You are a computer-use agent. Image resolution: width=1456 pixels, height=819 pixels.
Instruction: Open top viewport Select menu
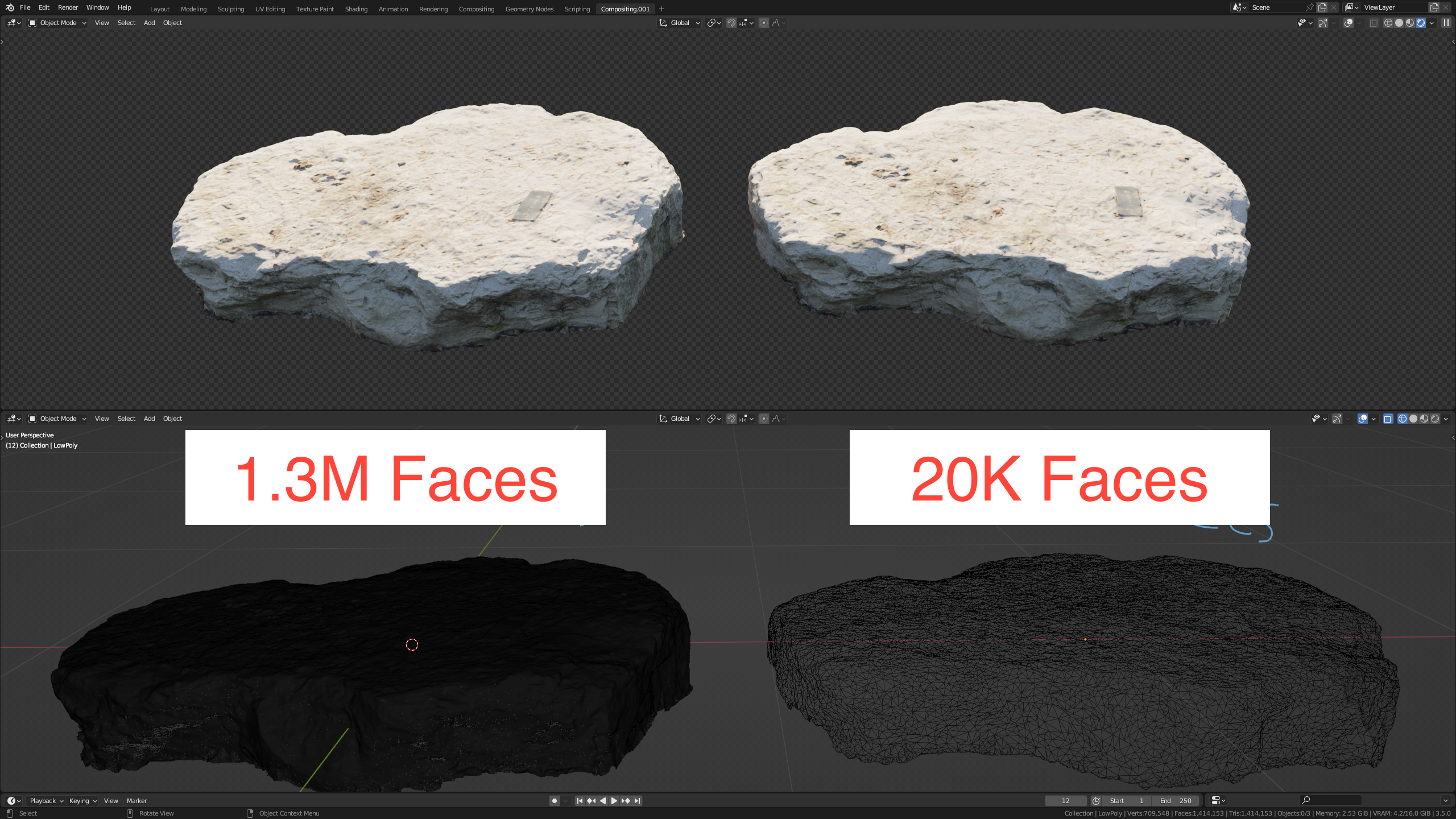click(126, 23)
